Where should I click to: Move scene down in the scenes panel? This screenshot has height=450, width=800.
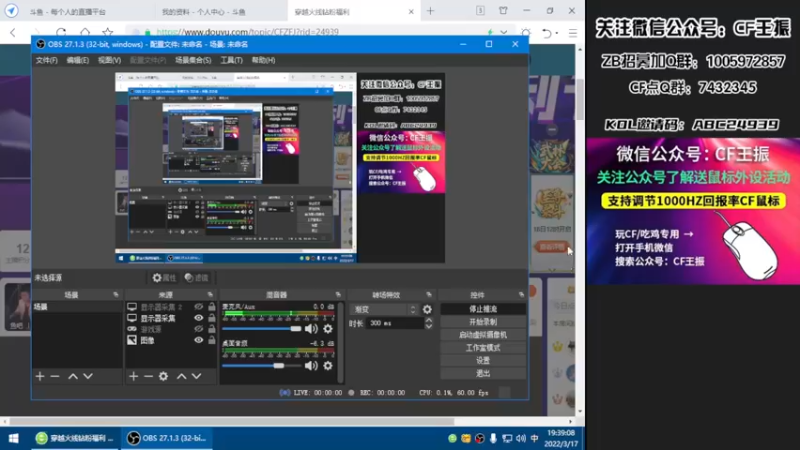tap(88, 377)
